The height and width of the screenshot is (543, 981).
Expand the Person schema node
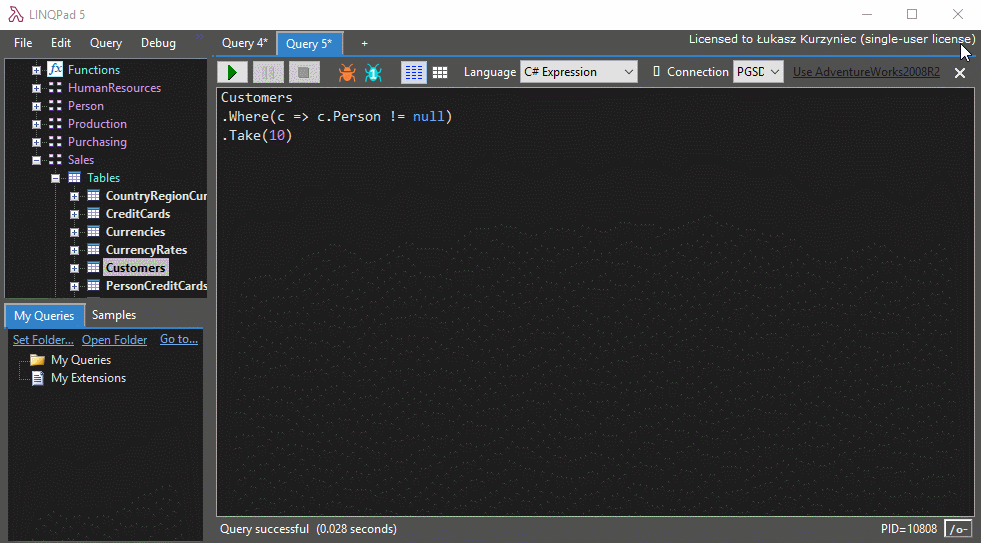click(x=36, y=106)
